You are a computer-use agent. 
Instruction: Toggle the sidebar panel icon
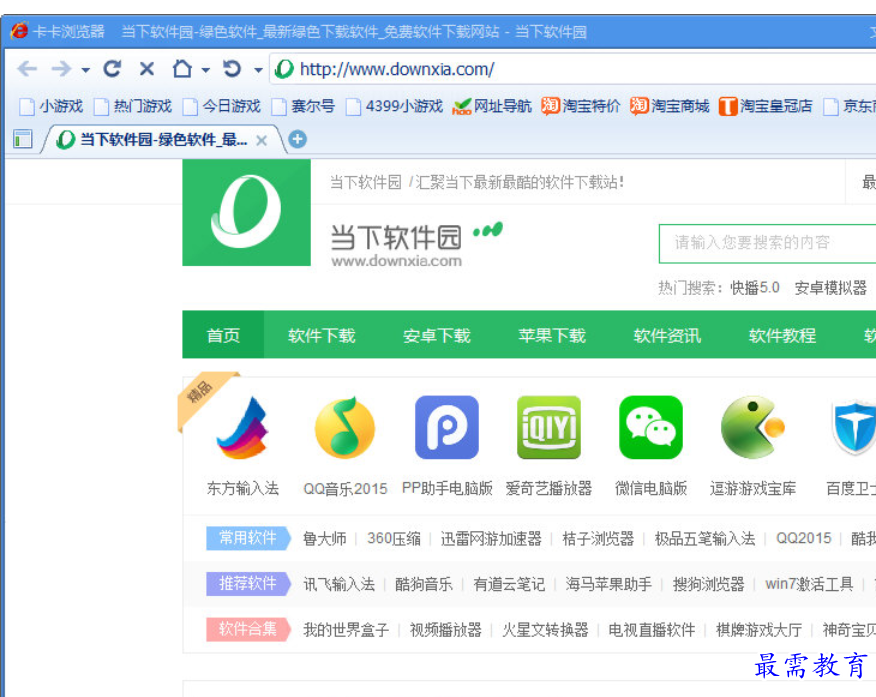coord(23,139)
